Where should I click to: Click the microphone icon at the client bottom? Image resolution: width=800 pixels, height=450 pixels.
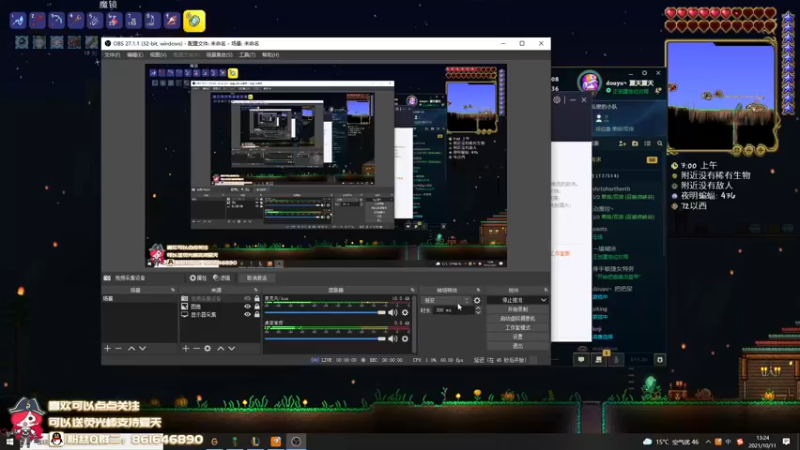click(x=616, y=360)
